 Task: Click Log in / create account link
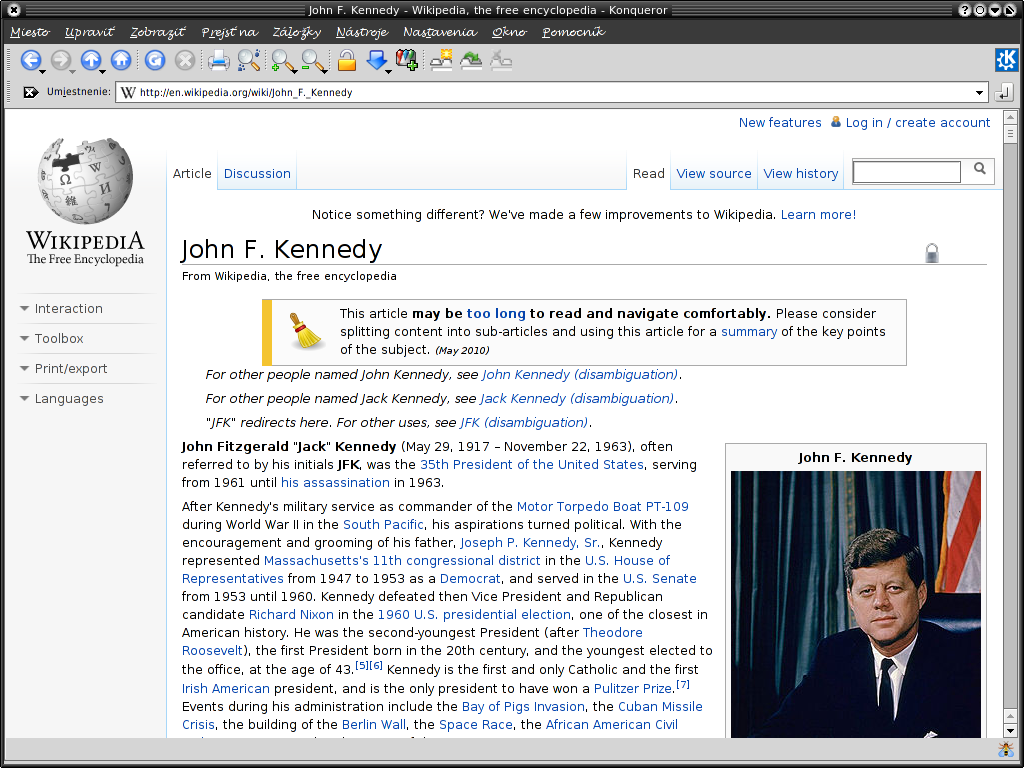[x=918, y=123]
